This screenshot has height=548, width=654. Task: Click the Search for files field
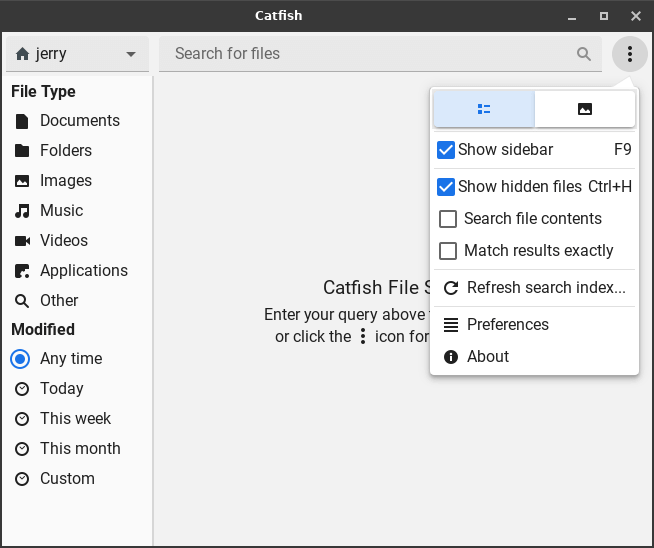coord(370,54)
